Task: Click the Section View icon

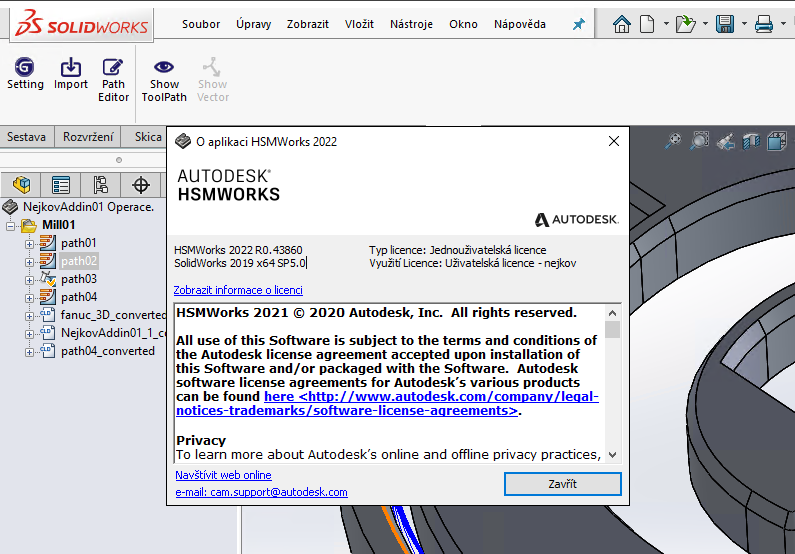Action: pyautogui.click(x=751, y=141)
